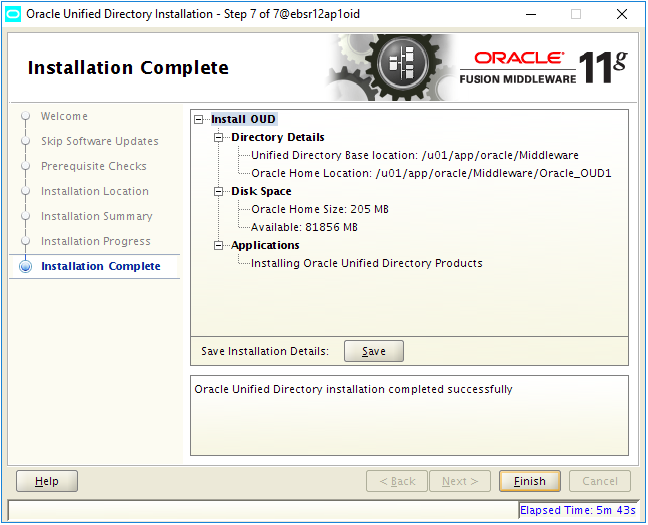The image size is (648, 525).
Task: Collapse the Applications tree node
Action: click(218, 246)
